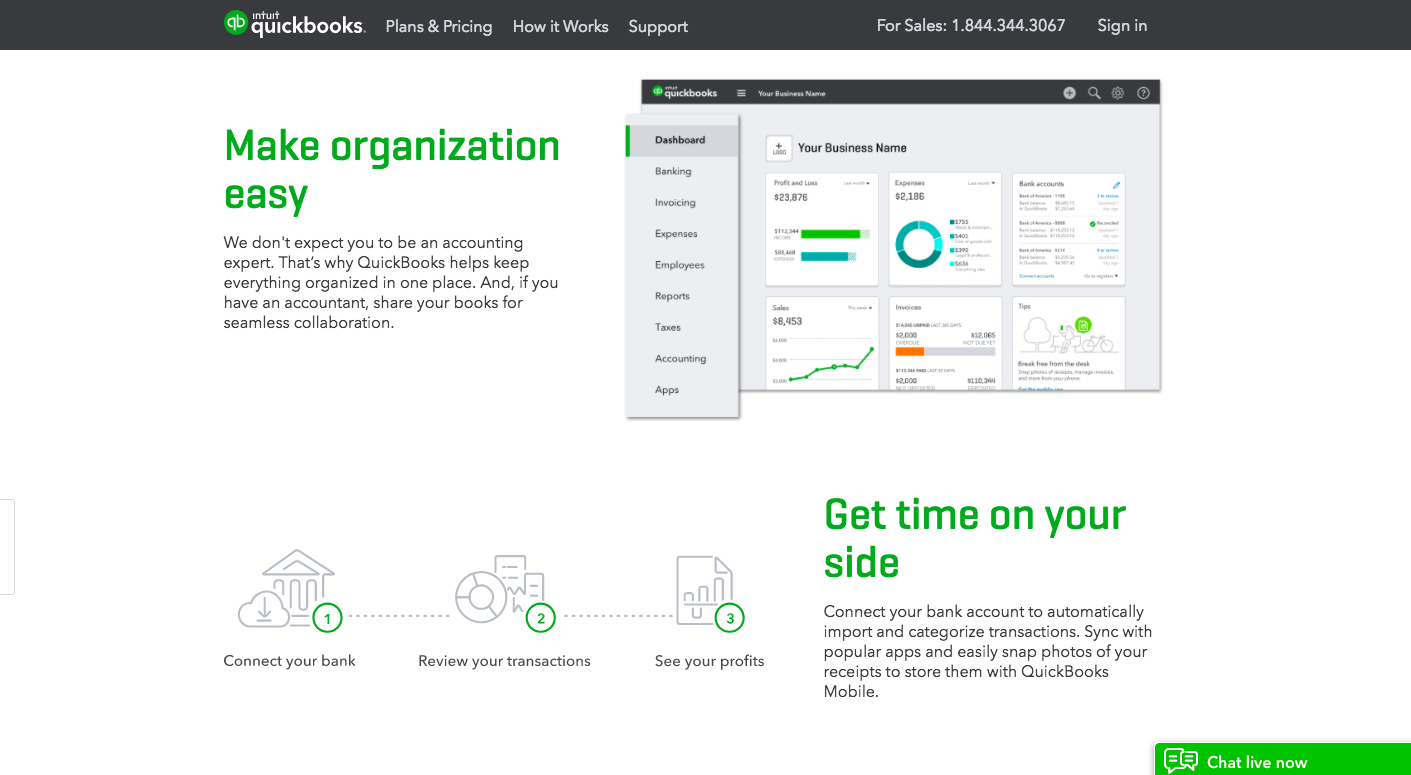Click the green Reconciled checkmark icon

pos(1093,223)
